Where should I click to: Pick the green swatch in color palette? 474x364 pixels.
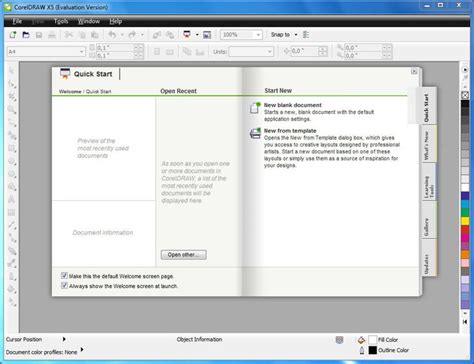[x=465, y=212]
